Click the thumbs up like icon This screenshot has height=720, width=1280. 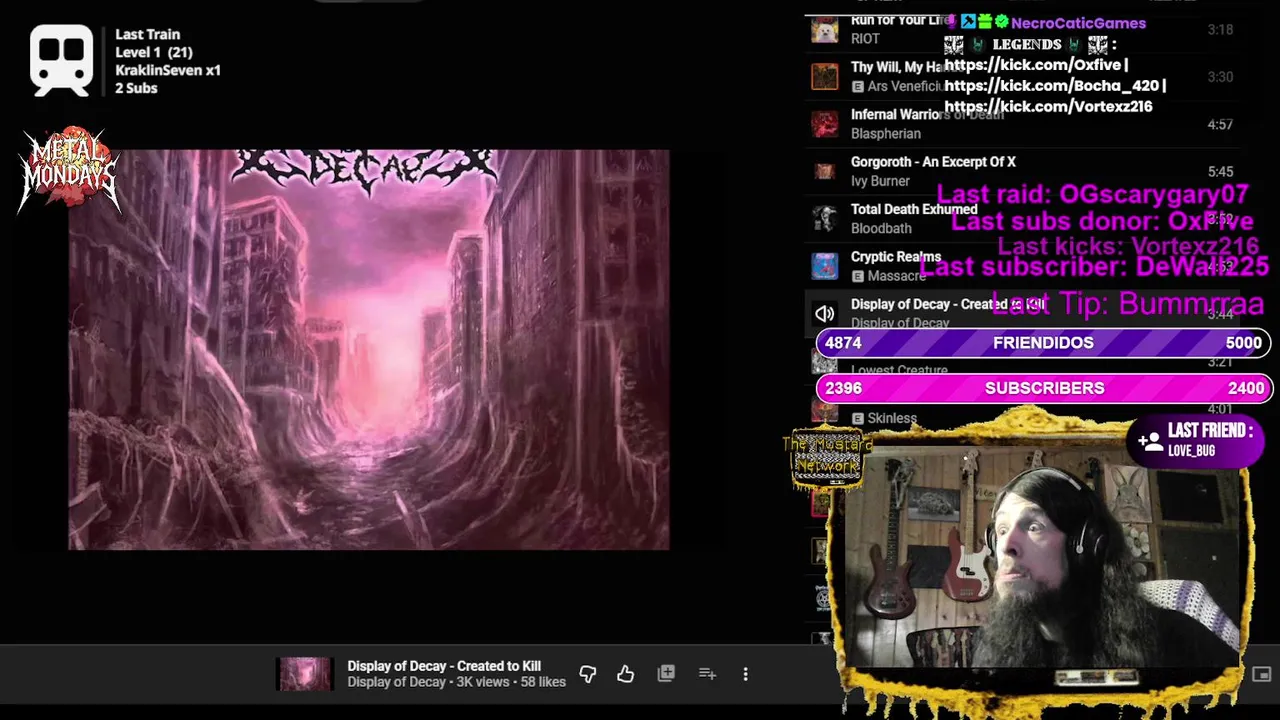click(x=626, y=675)
